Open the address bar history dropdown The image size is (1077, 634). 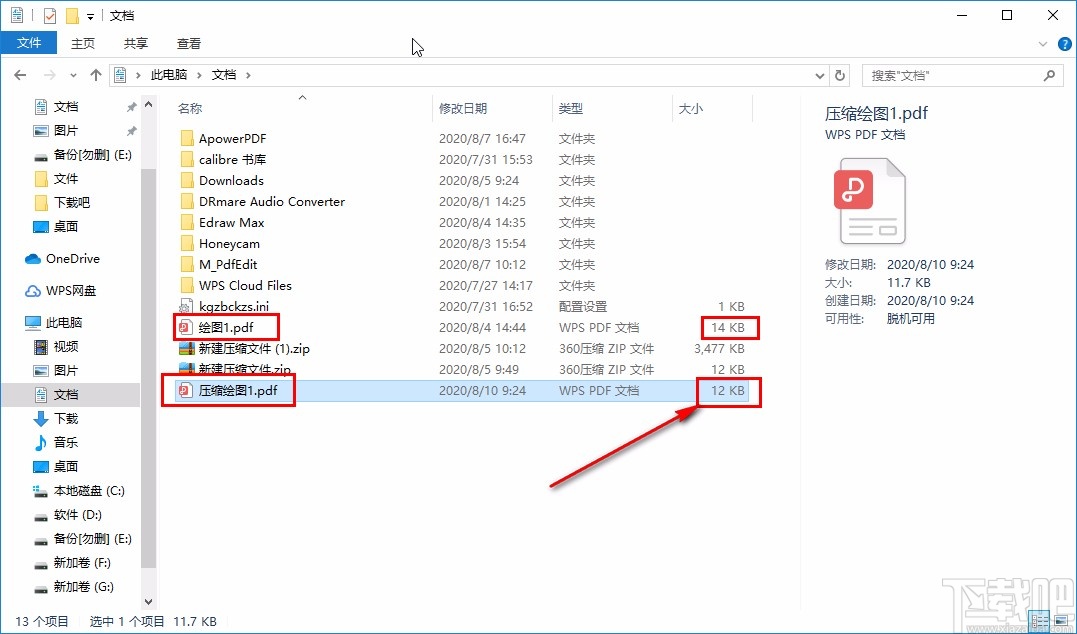pyautogui.click(x=820, y=75)
